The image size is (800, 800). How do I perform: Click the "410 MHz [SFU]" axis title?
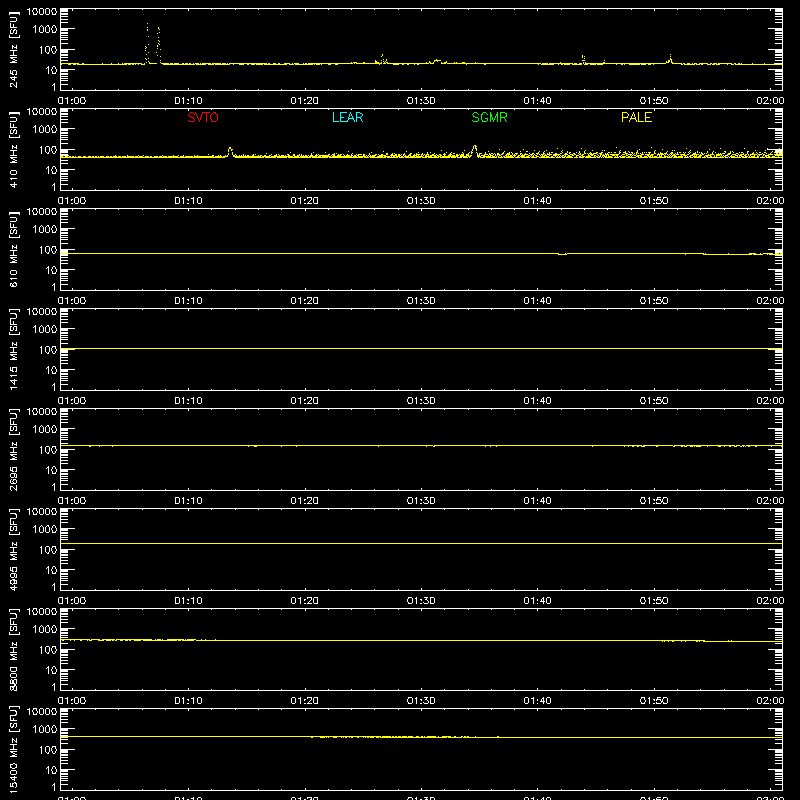pos(13,149)
